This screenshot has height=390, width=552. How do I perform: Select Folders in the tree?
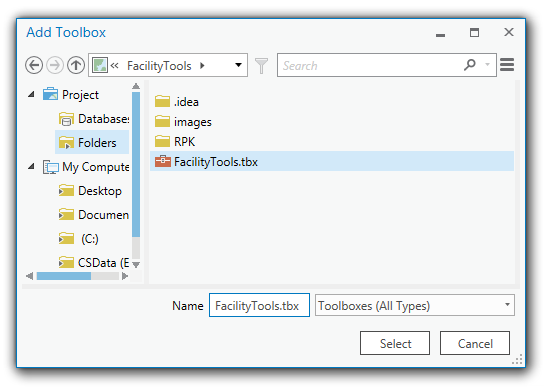97,143
